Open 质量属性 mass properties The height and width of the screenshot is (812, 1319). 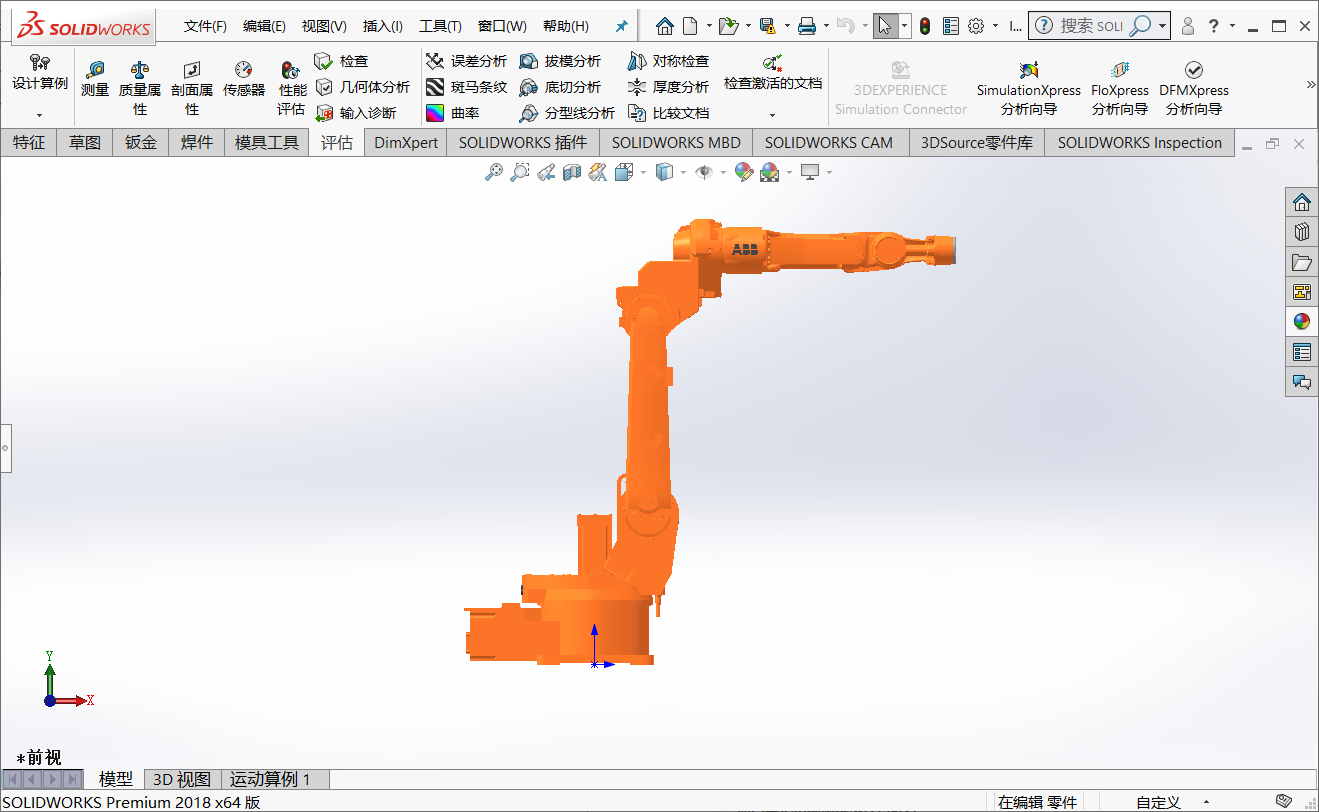pos(140,88)
